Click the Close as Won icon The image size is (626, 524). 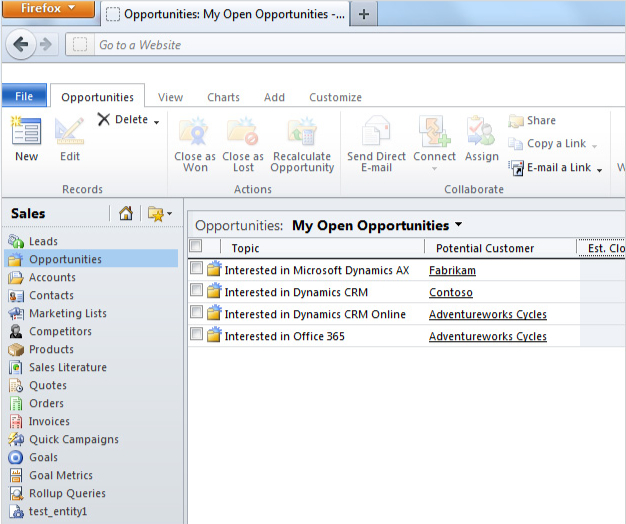pos(194,133)
